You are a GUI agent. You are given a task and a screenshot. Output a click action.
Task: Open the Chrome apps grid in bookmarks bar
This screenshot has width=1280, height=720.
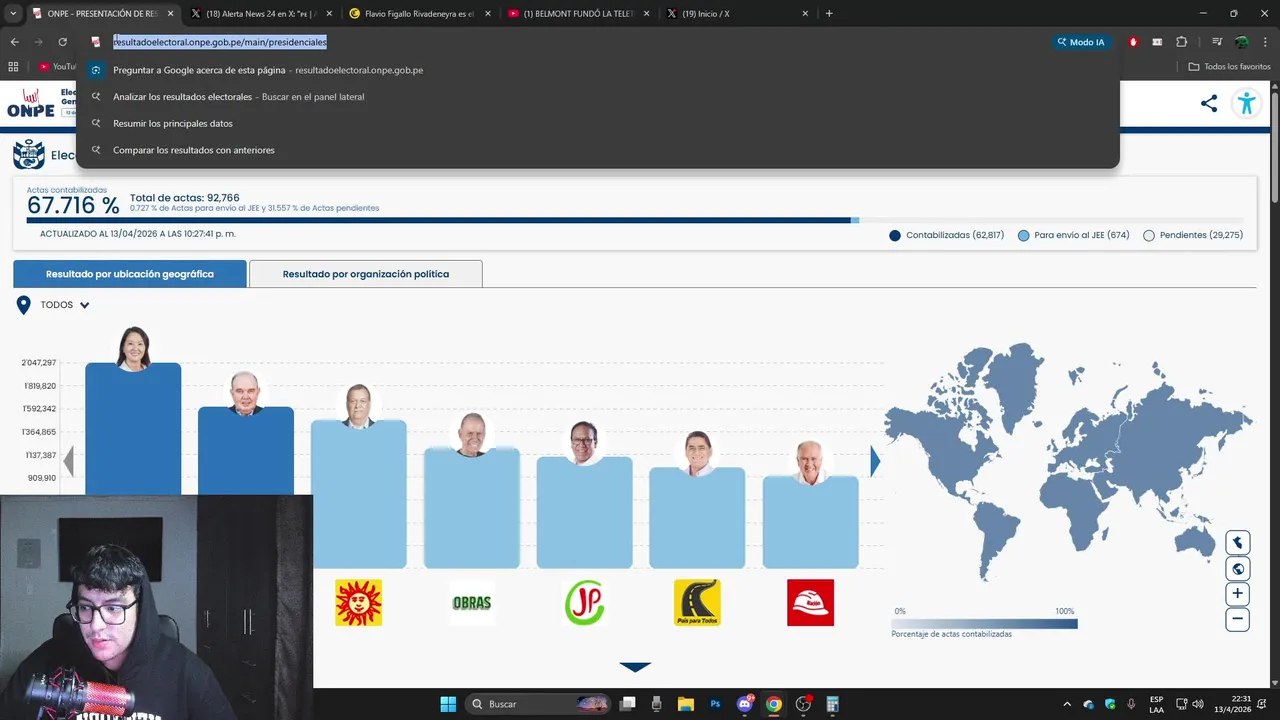(x=13, y=67)
